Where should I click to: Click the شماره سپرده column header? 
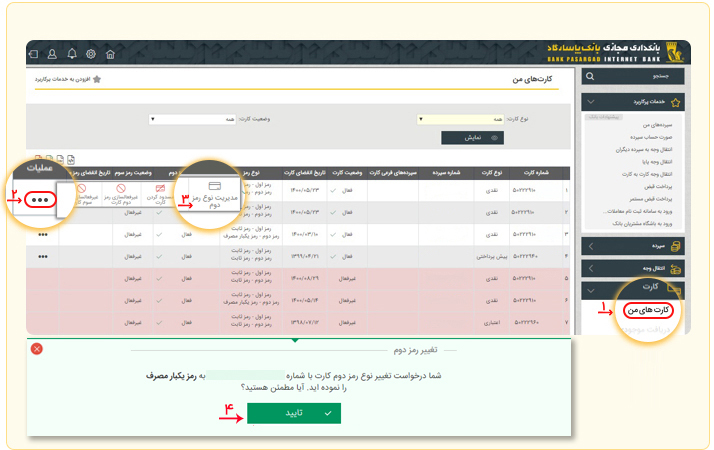pyautogui.click(x=446, y=173)
